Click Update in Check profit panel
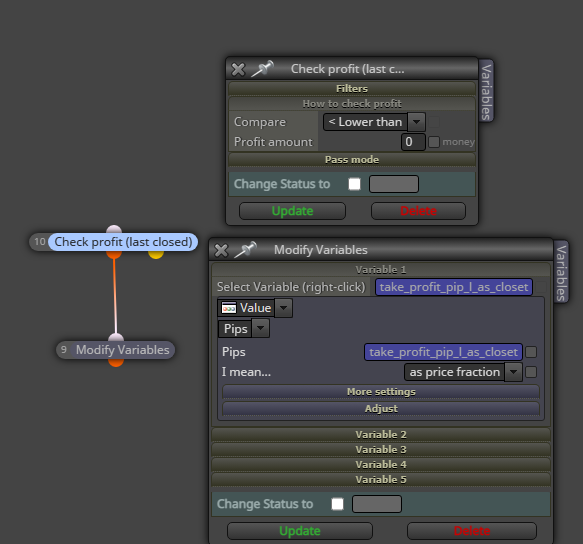Viewport: 583px width, 544px height. point(292,211)
